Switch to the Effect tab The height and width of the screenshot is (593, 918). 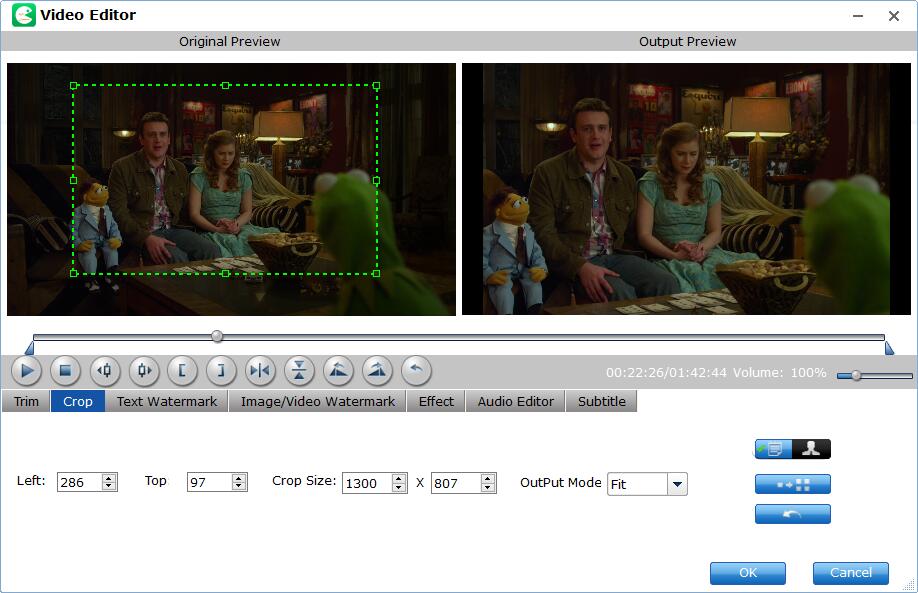436,402
